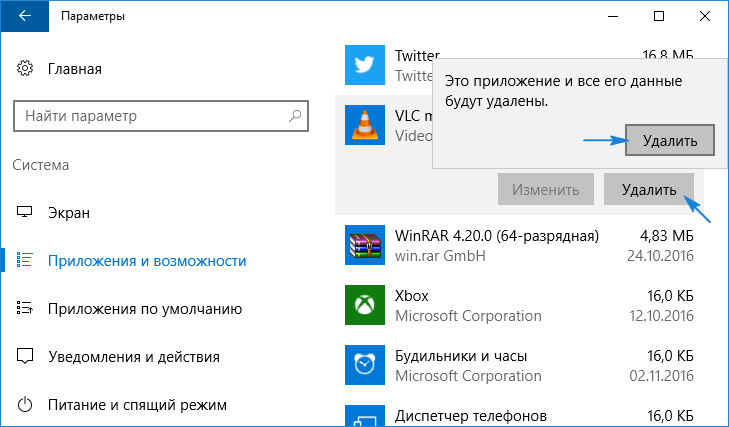This screenshot has height=427, width=729.
Task: Select the Xbox app icon
Action: click(x=365, y=305)
